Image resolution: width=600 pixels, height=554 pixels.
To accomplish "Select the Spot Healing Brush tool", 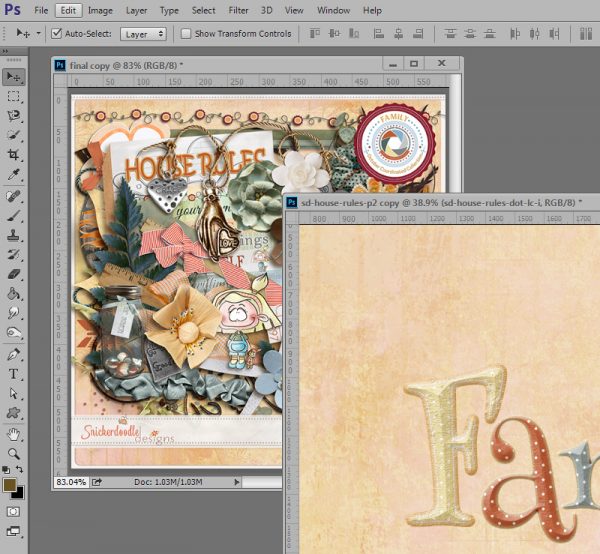I will pos(14,196).
